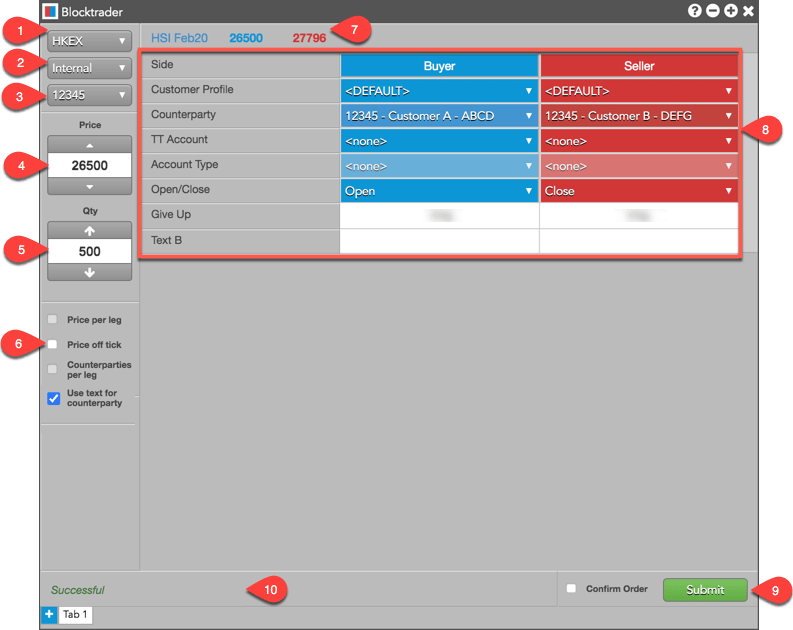The width and height of the screenshot is (793, 630).
Task: Click the Counterparty row label
Action: (183, 114)
